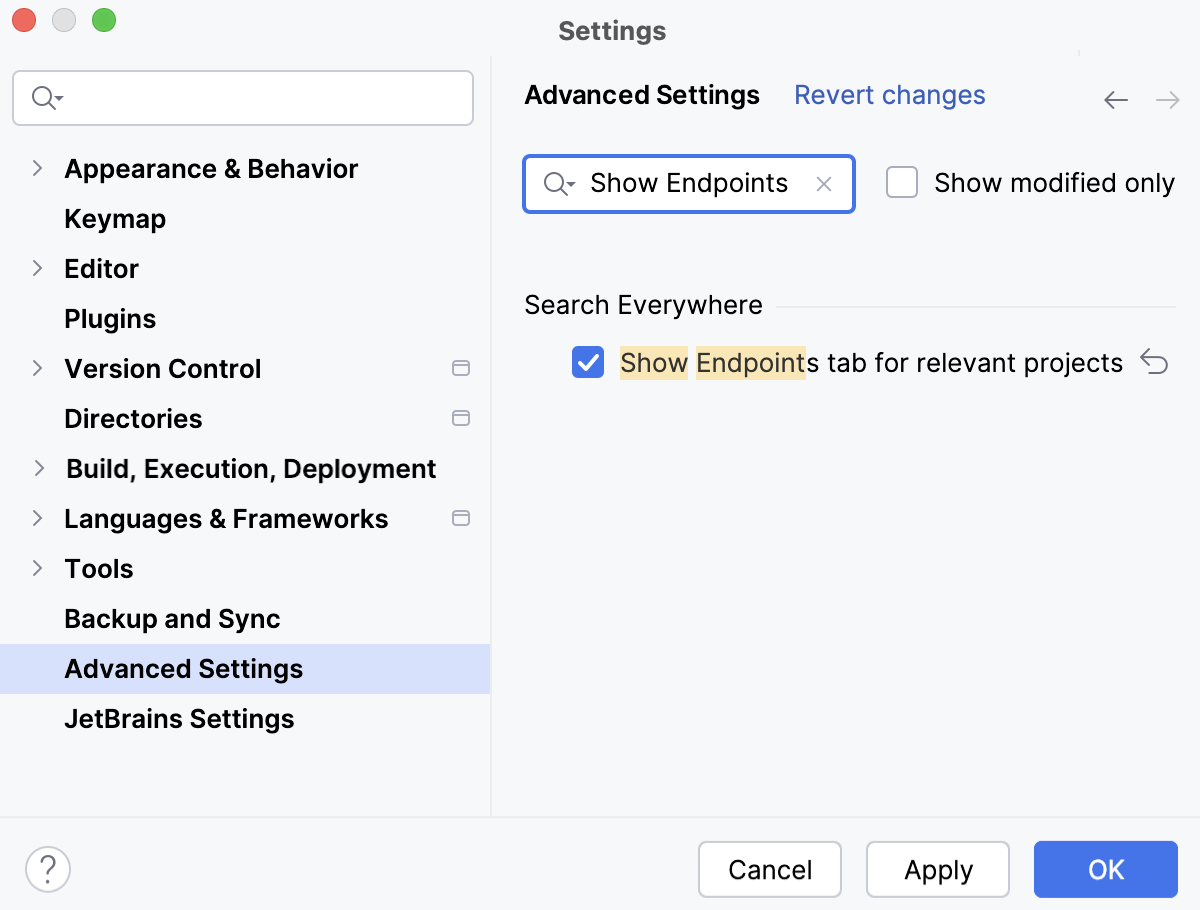Click the Revert changes link

[889, 95]
